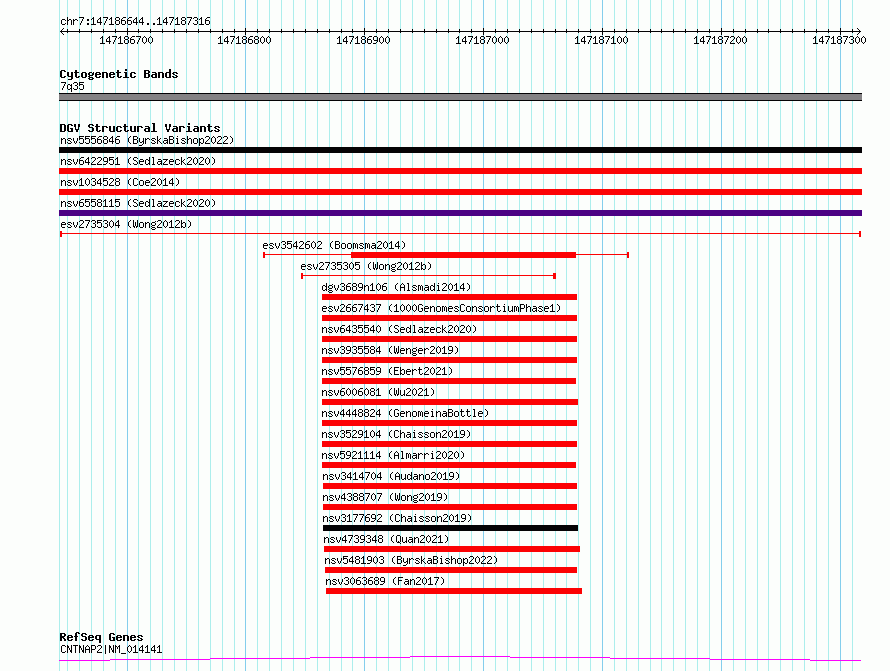Click the nsv5556846 (ByrskaBishop2022) label
890x671 pixels.
(147, 140)
